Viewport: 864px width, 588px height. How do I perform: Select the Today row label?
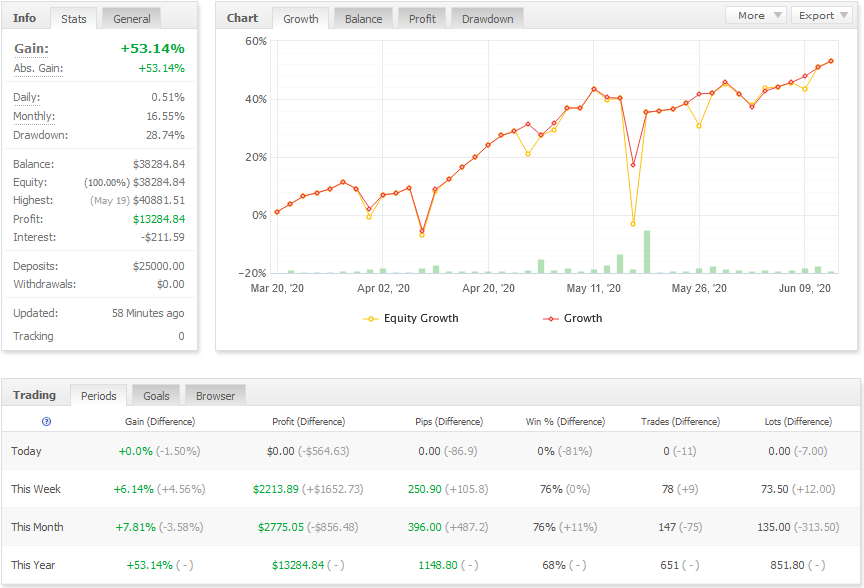[26, 451]
